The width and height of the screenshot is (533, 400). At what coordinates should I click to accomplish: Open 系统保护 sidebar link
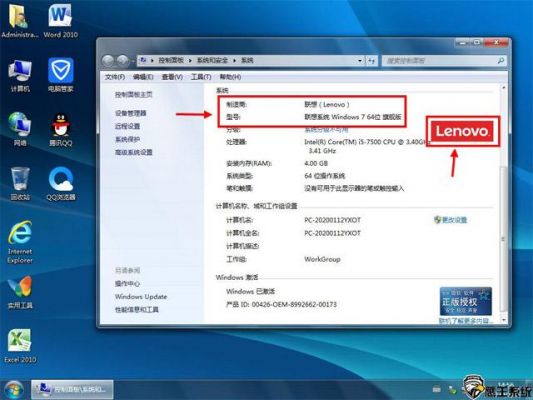(127, 139)
